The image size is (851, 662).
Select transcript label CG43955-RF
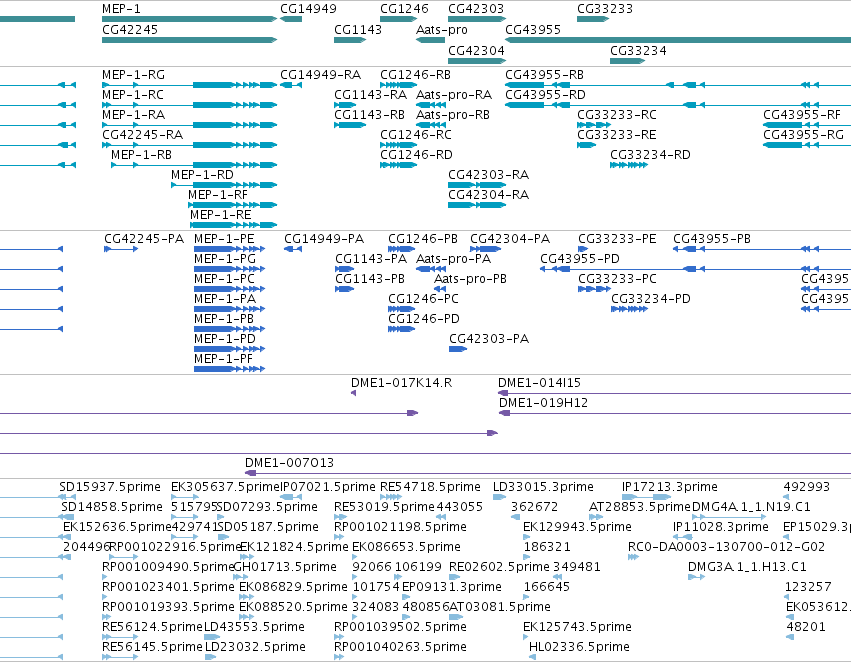tap(802, 115)
